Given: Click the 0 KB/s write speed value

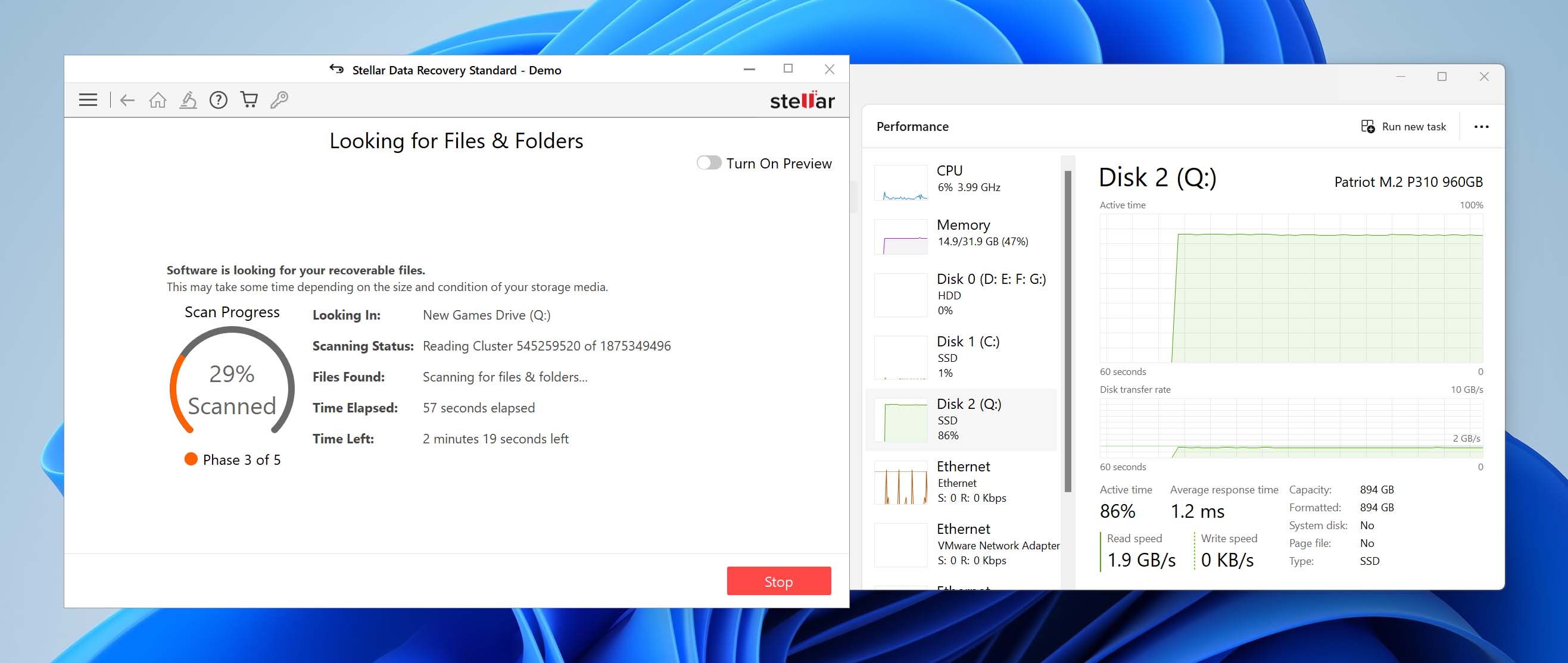Looking at the screenshot, I should [1227, 559].
